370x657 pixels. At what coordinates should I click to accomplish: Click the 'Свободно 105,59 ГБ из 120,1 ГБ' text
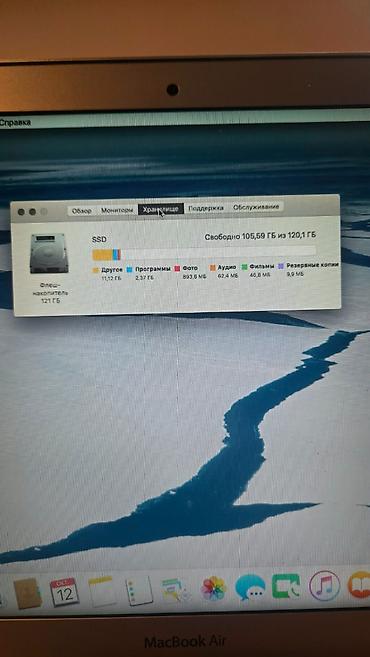(x=260, y=236)
